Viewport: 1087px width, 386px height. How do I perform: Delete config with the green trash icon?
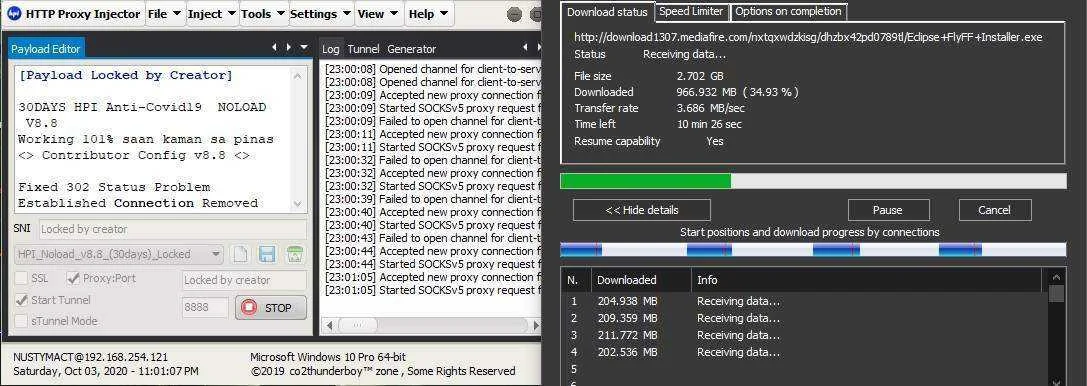(295, 254)
